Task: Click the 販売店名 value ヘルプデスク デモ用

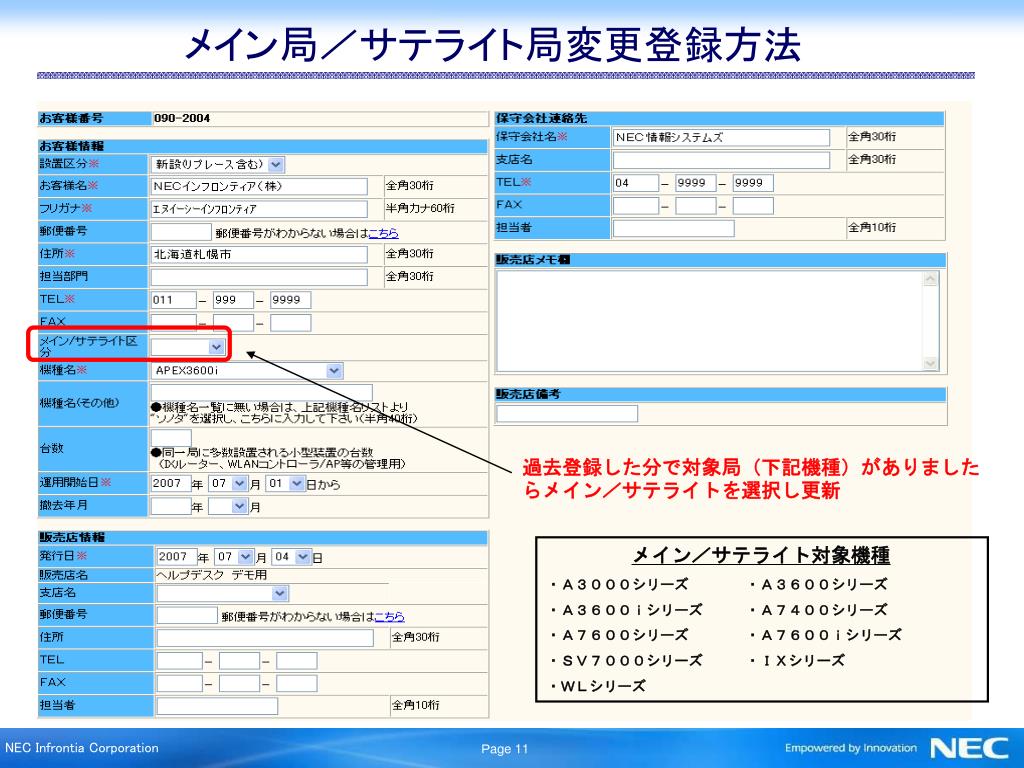Action: click(212, 575)
